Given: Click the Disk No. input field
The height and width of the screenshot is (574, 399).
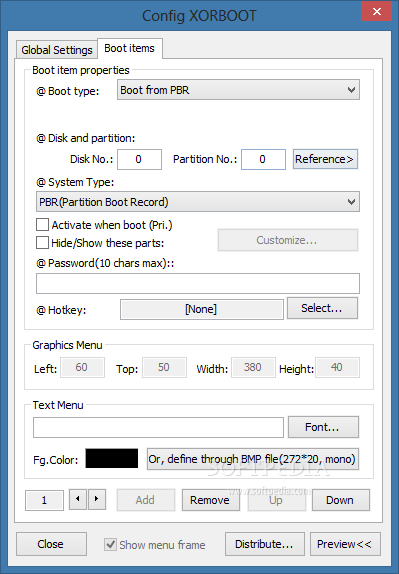Looking at the screenshot, I should coord(139,159).
